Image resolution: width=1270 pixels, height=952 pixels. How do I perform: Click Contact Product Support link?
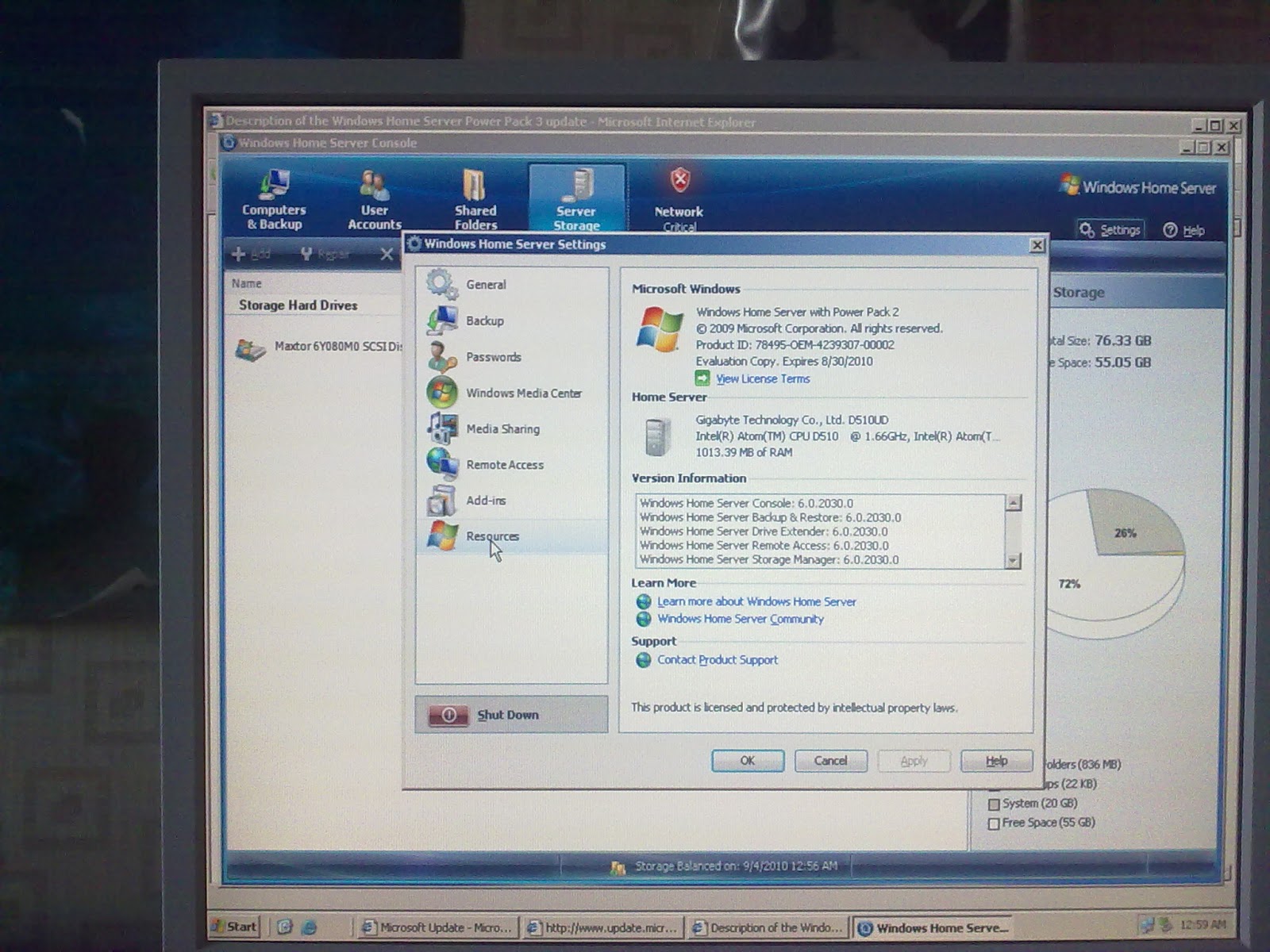pos(718,660)
